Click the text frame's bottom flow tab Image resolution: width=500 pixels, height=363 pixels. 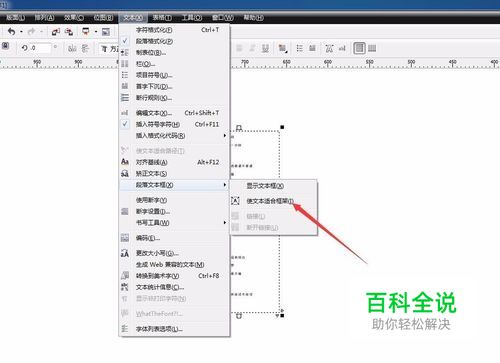coord(239,316)
